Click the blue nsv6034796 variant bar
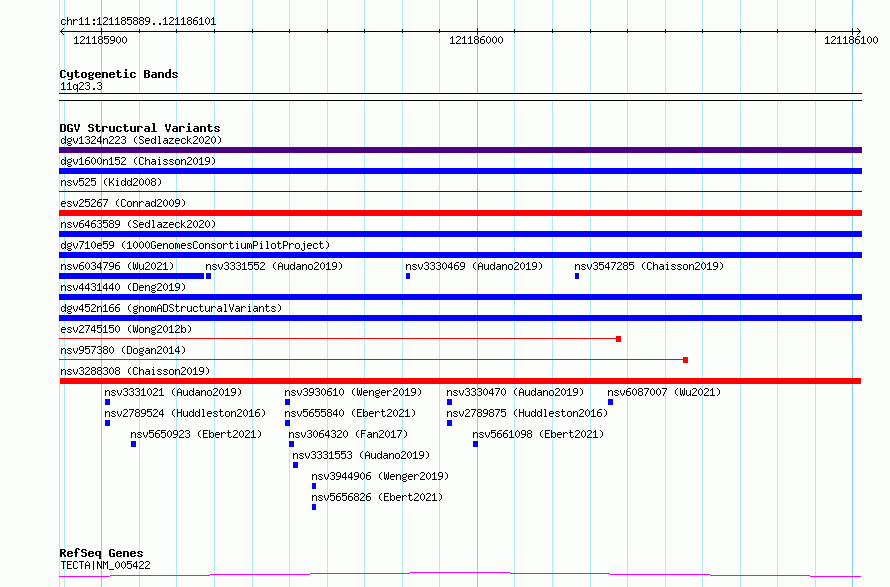The width and height of the screenshot is (890, 587). coord(132,276)
